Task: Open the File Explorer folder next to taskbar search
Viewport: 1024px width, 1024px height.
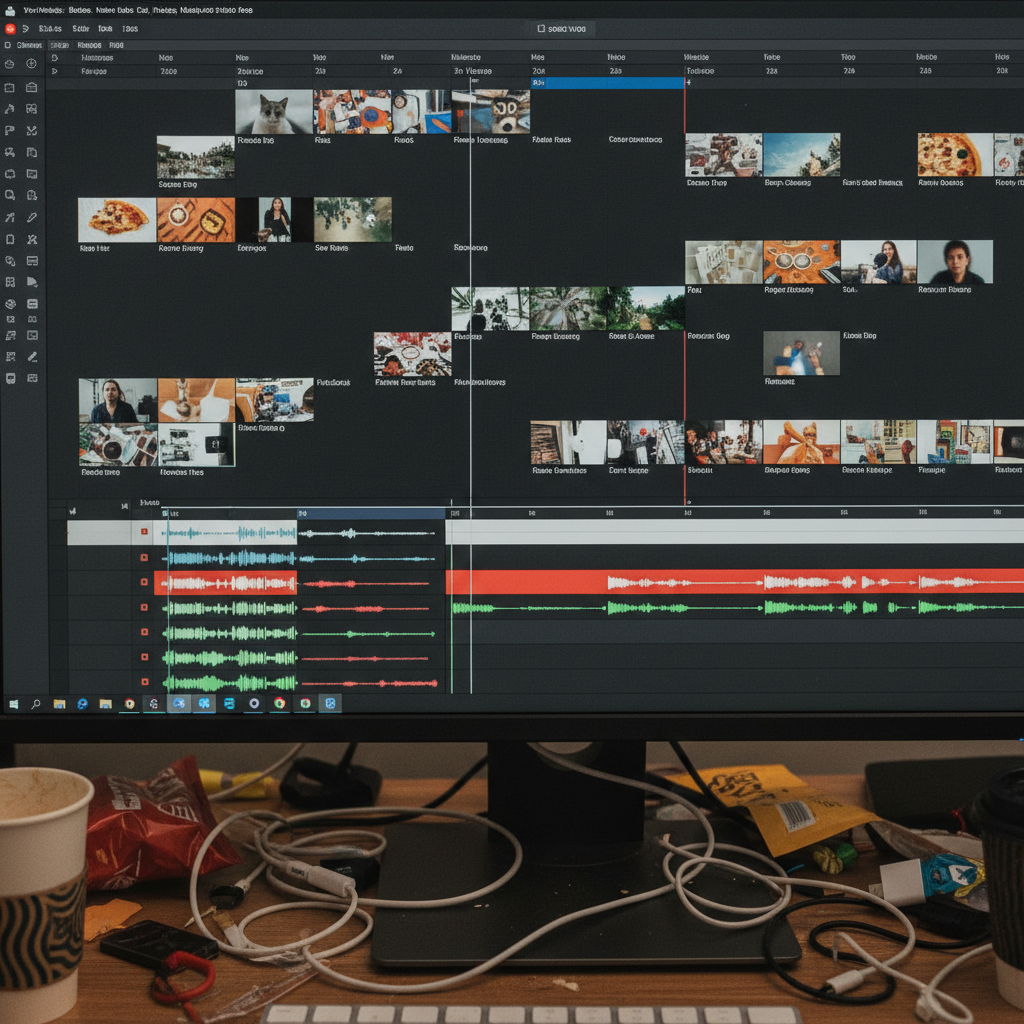Action: [59, 704]
